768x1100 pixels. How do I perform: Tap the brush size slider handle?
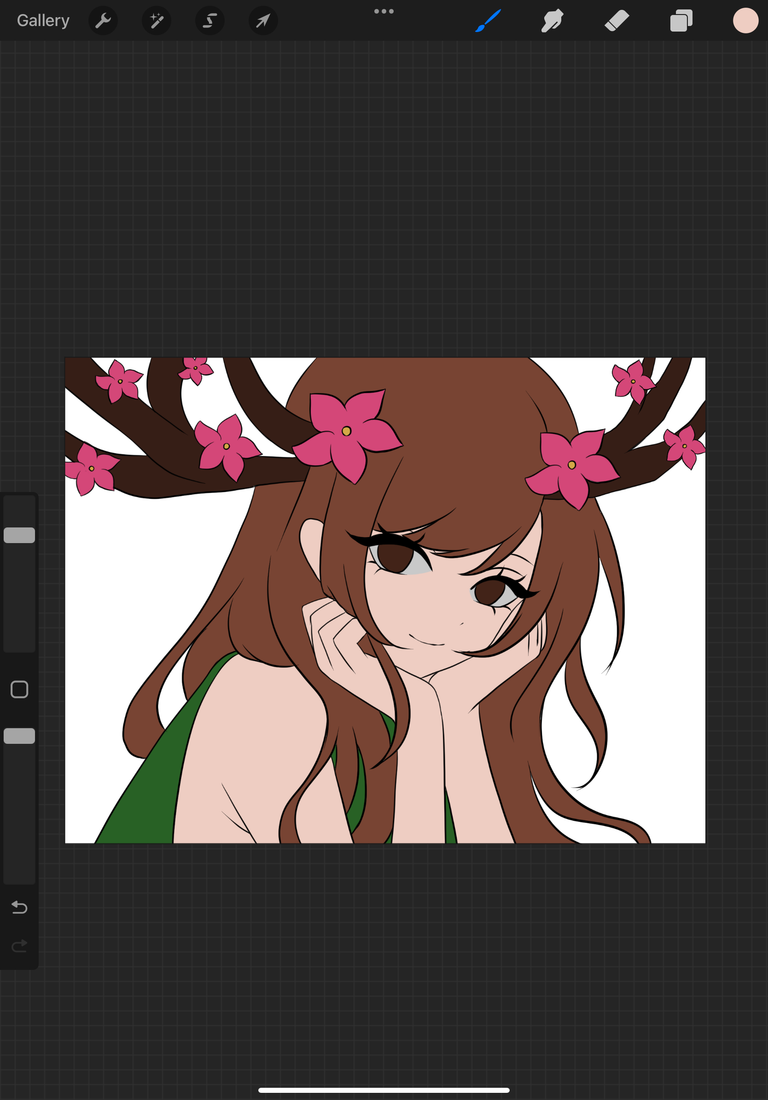click(x=20, y=535)
